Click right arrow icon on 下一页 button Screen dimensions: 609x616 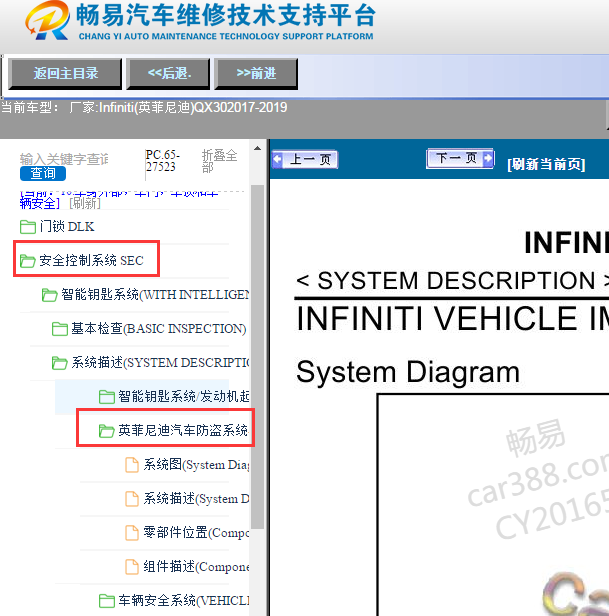click(488, 158)
